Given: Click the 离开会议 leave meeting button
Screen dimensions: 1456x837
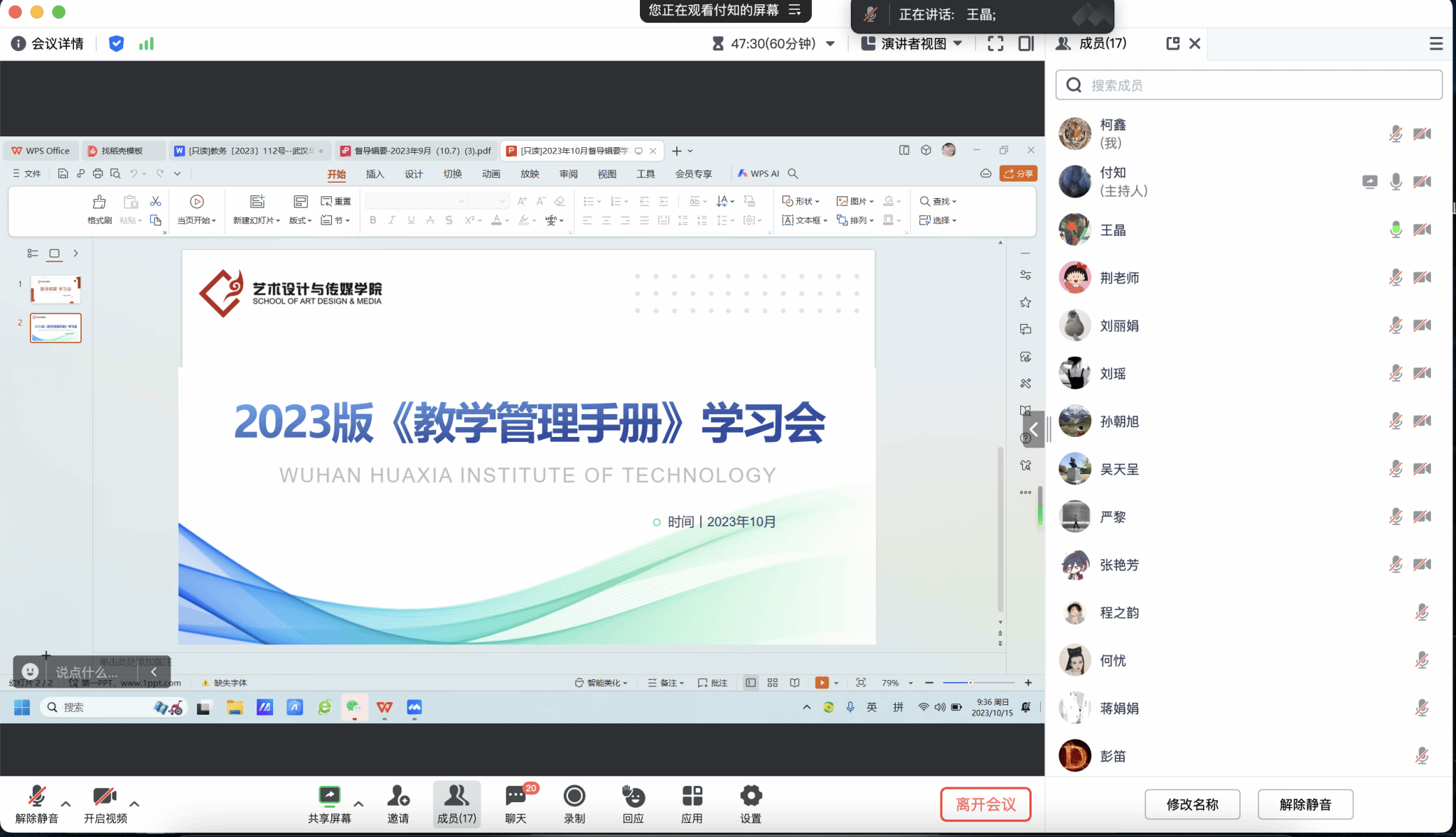Looking at the screenshot, I should 985,804.
